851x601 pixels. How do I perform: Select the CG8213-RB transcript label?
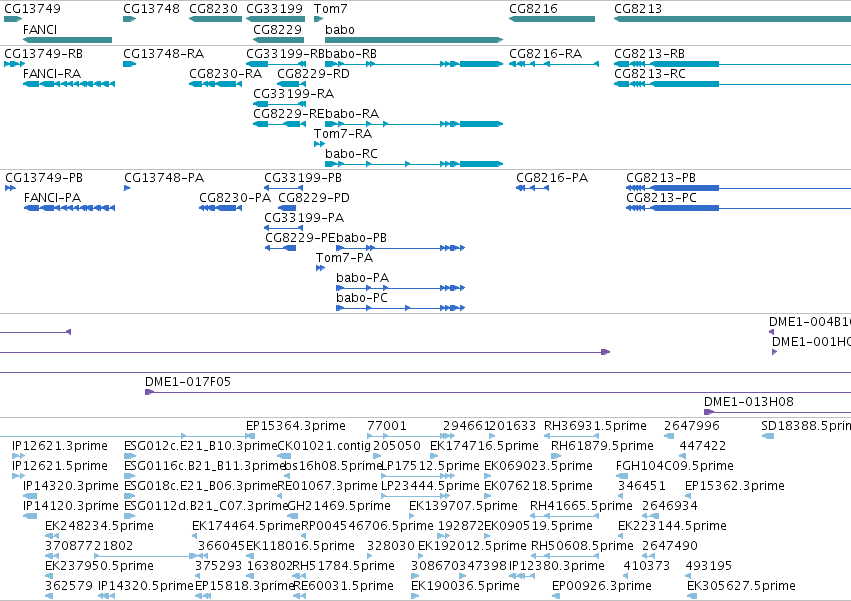[x=649, y=54]
